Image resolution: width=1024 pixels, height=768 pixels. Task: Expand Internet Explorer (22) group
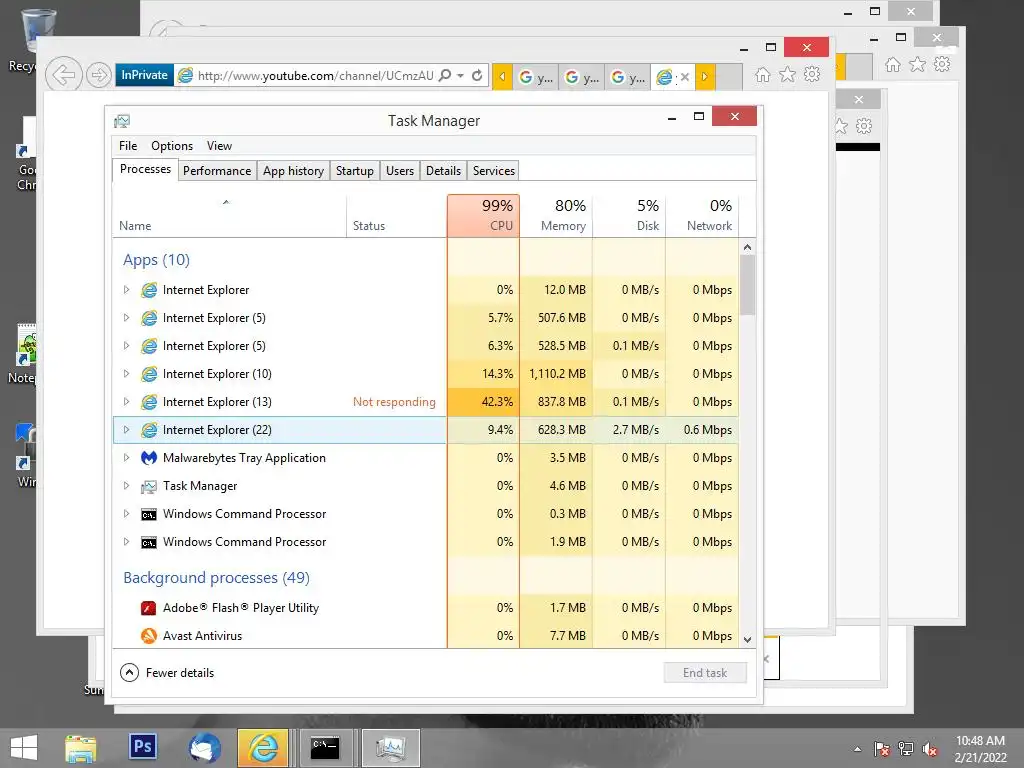pyautogui.click(x=127, y=430)
